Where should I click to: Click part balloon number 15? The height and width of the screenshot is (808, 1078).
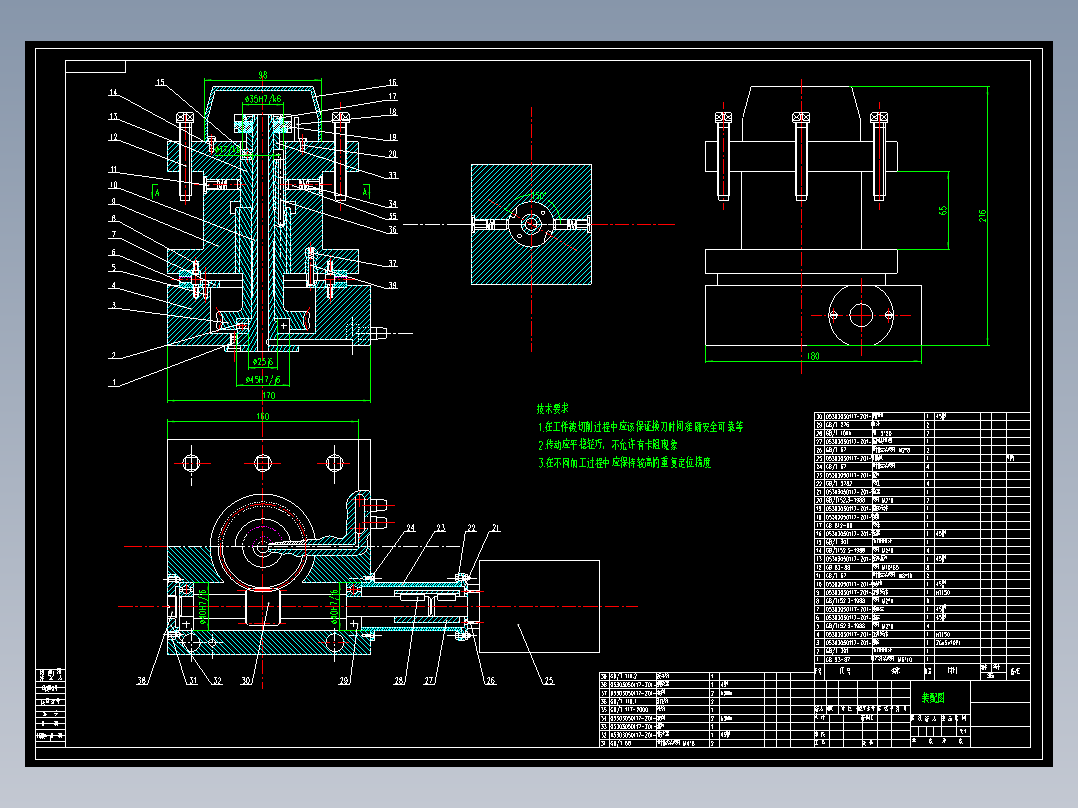[x=160, y=83]
